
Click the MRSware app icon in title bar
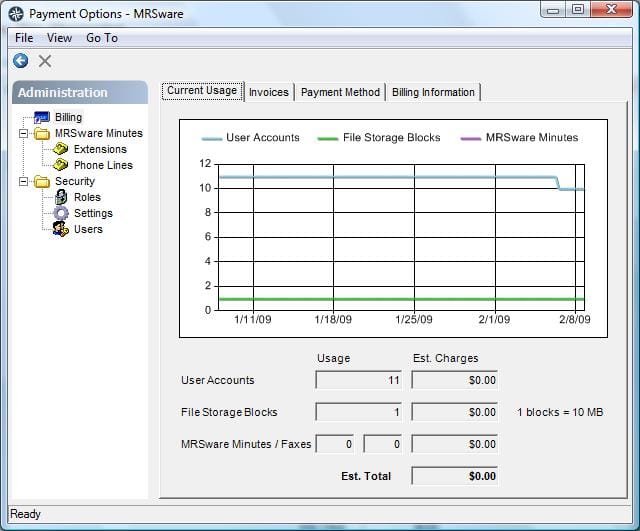coord(16,14)
